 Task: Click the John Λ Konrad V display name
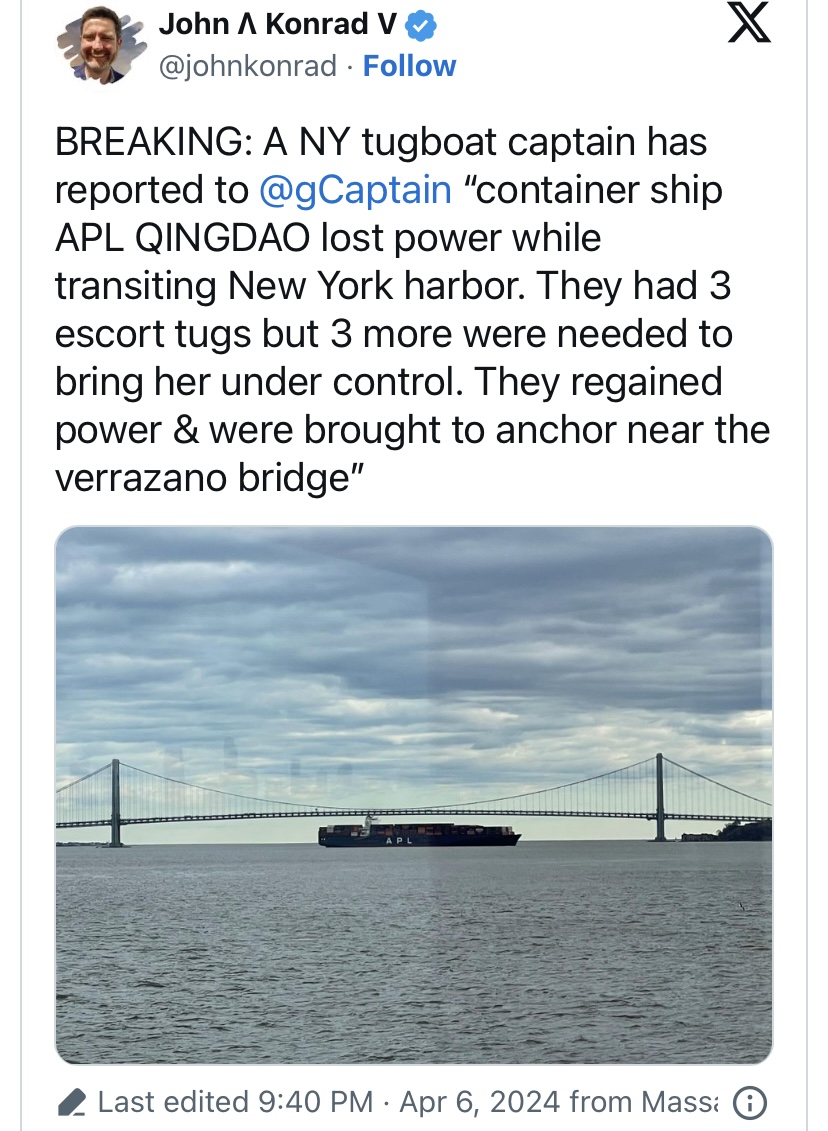tap(278, 25)
